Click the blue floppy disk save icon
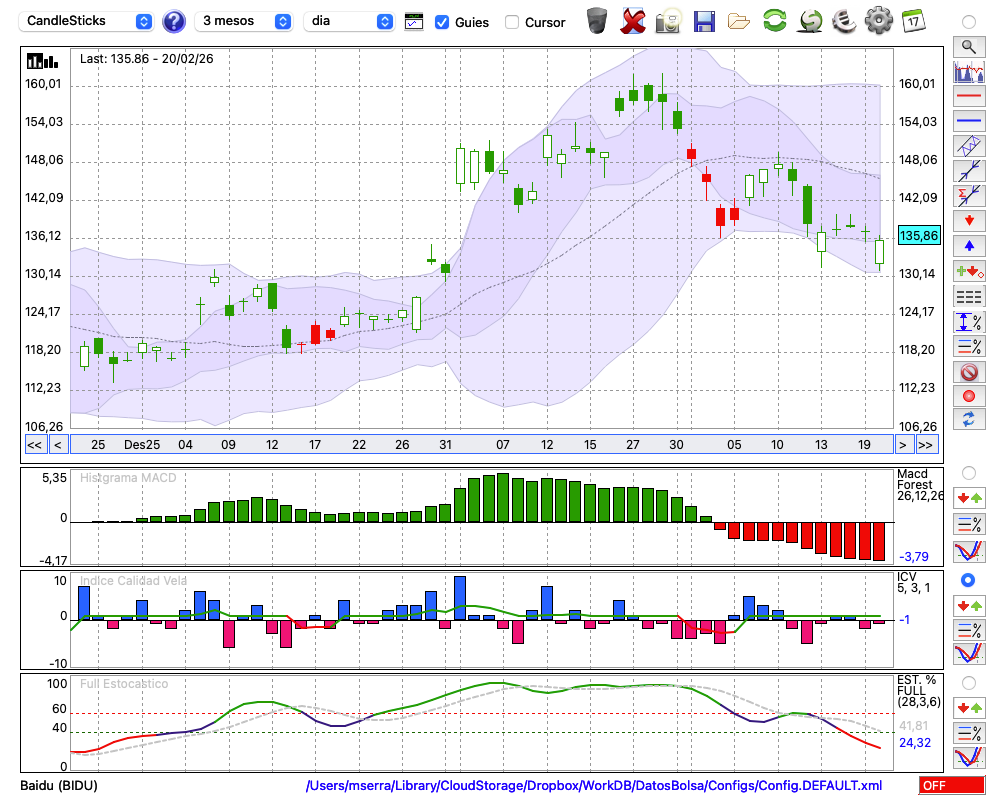This screenshot has height=800, width=1000. 704,20
